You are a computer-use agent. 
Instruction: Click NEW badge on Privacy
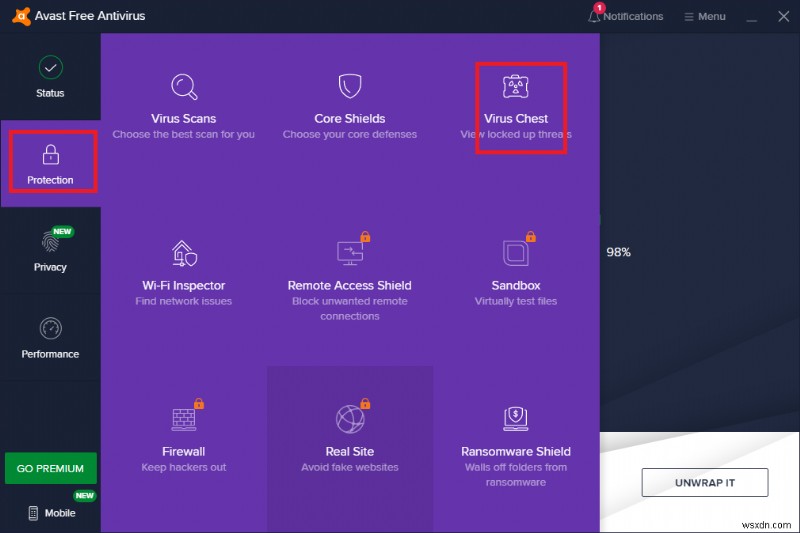(62, 232)
